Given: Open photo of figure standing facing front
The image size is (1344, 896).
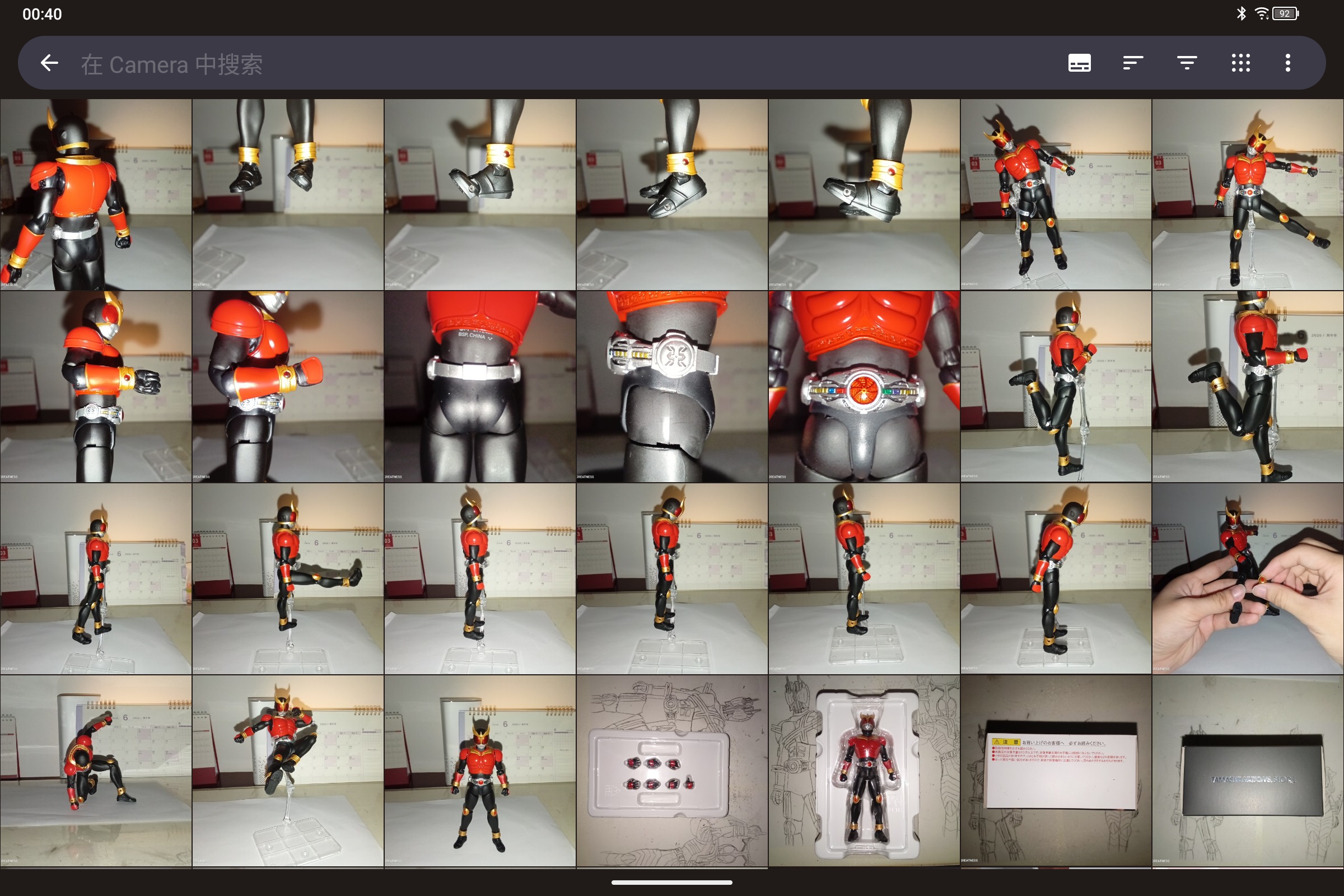Looking at the screenshot, I should coord(480,771).
